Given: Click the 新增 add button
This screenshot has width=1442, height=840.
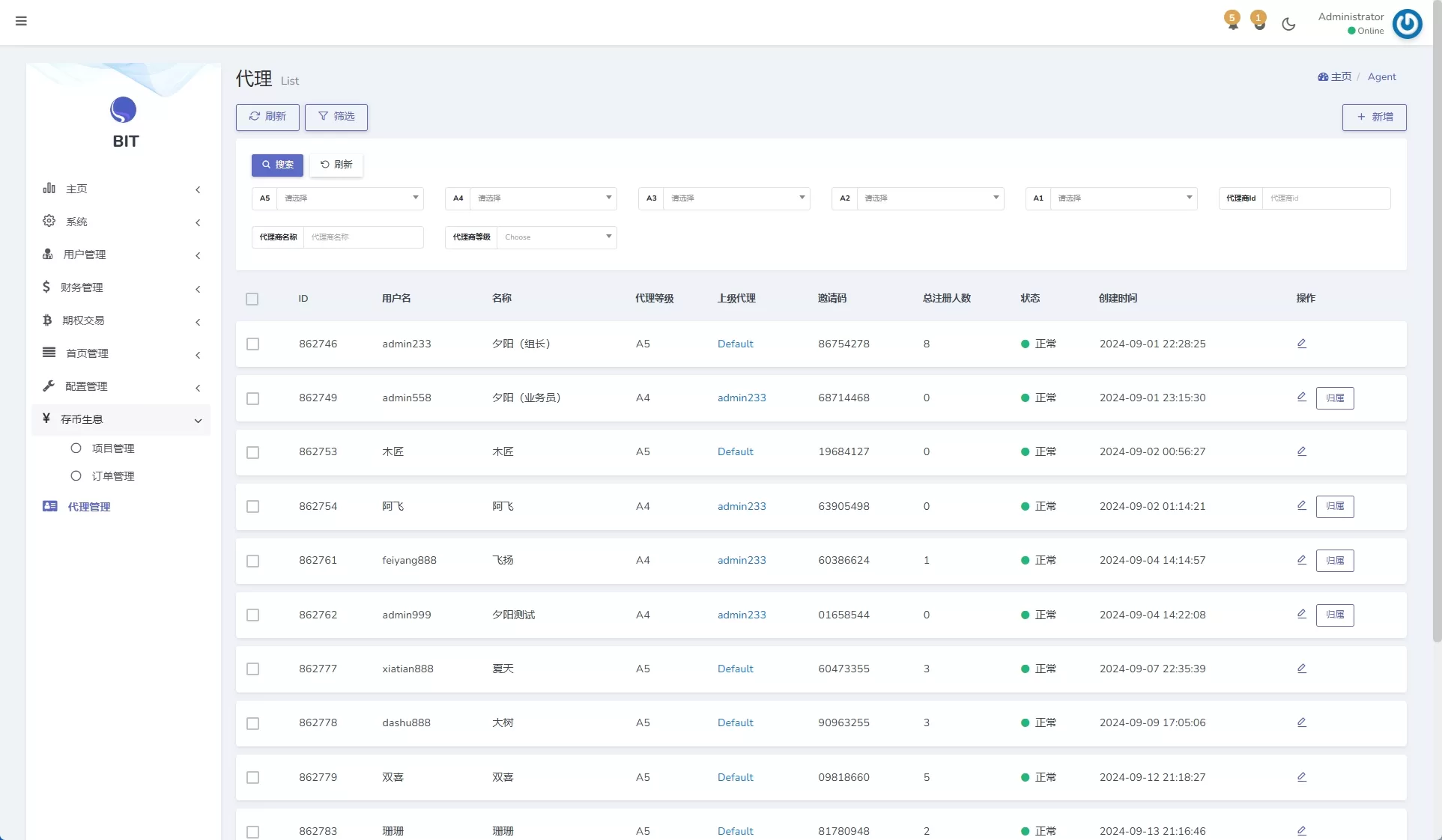Looking at the screenshot, I should (1374, 117).
